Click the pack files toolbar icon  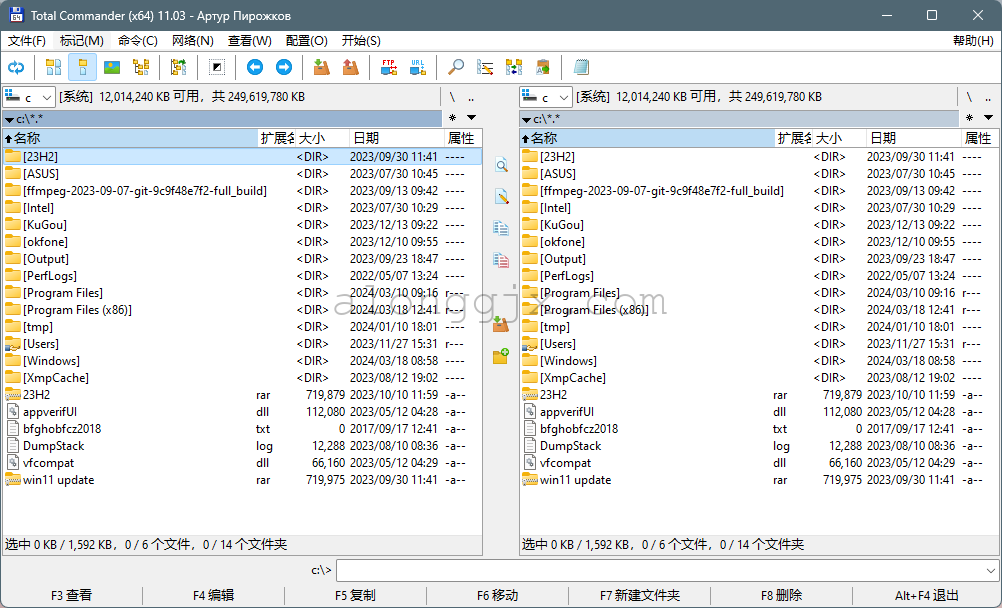321,67
